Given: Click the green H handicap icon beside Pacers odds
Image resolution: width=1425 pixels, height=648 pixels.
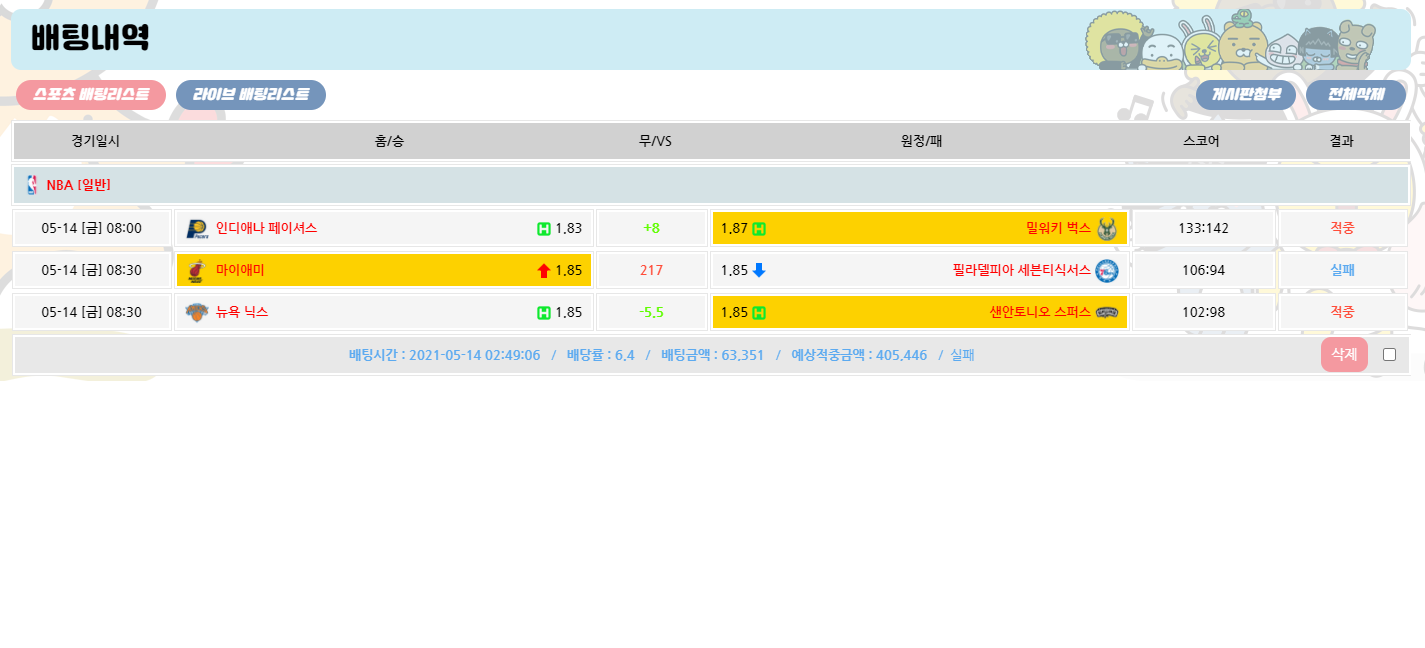Looking at the screenshot, I should [x=544, y=229].
